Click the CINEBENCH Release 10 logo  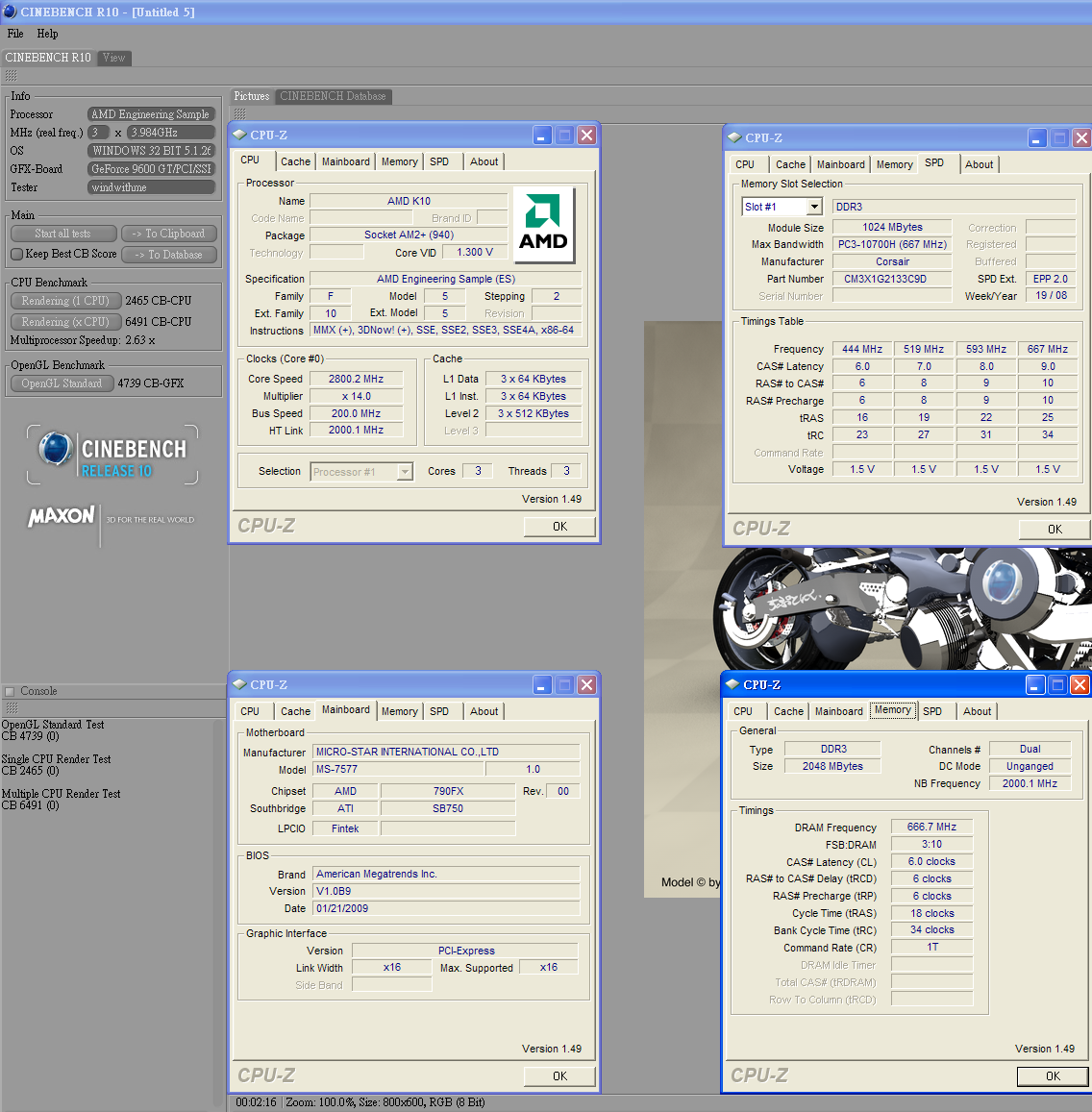point(112,456)
